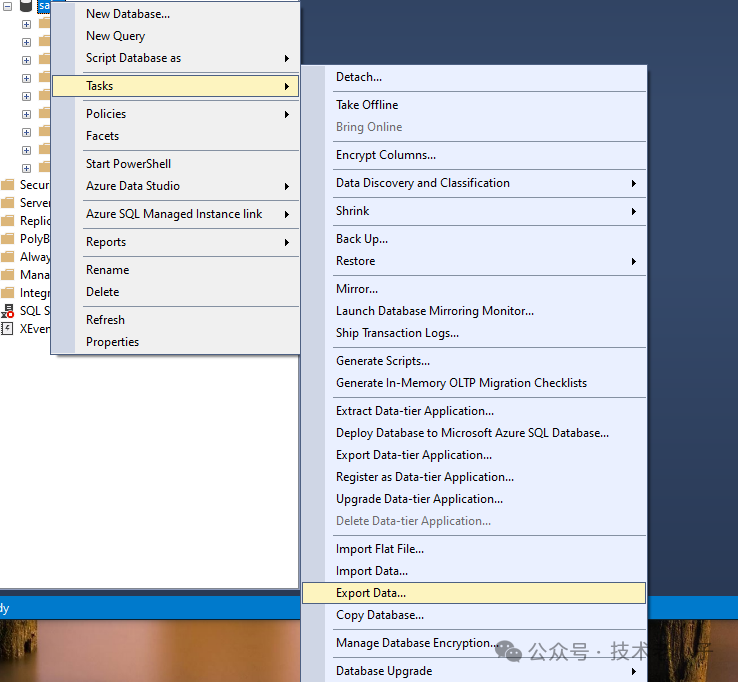Expand the Restore submenu arrow
This screenshot has height=682, width=738.
[633, 261]
